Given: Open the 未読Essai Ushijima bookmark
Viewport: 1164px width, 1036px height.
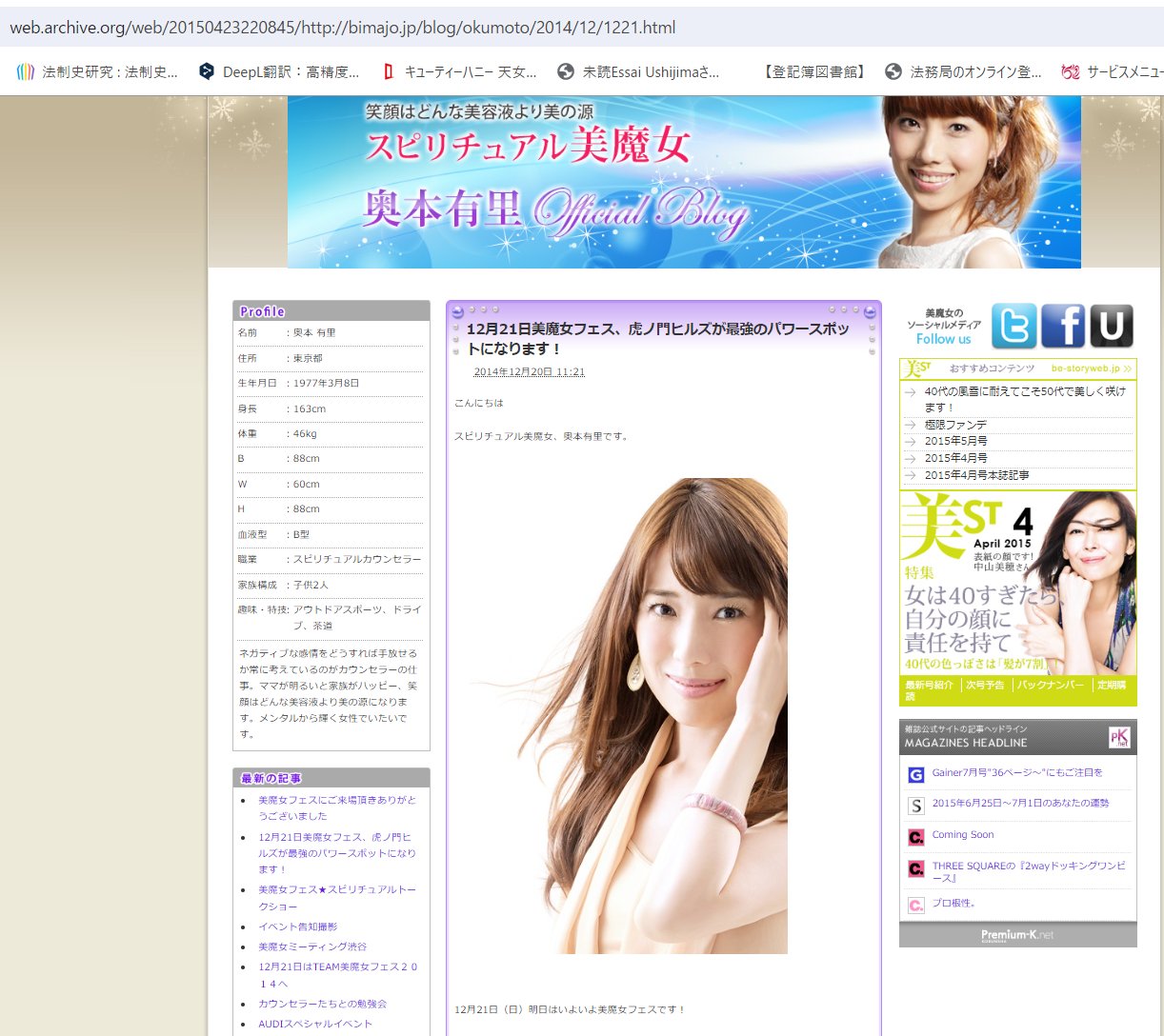Looking at the screenshot, I should (638, 71).
